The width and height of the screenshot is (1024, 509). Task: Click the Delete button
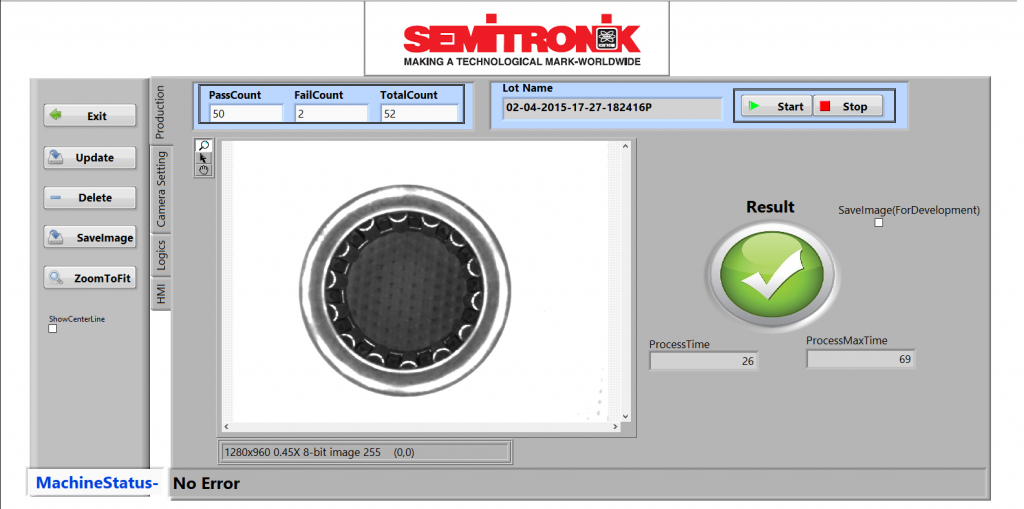point(90,198)
